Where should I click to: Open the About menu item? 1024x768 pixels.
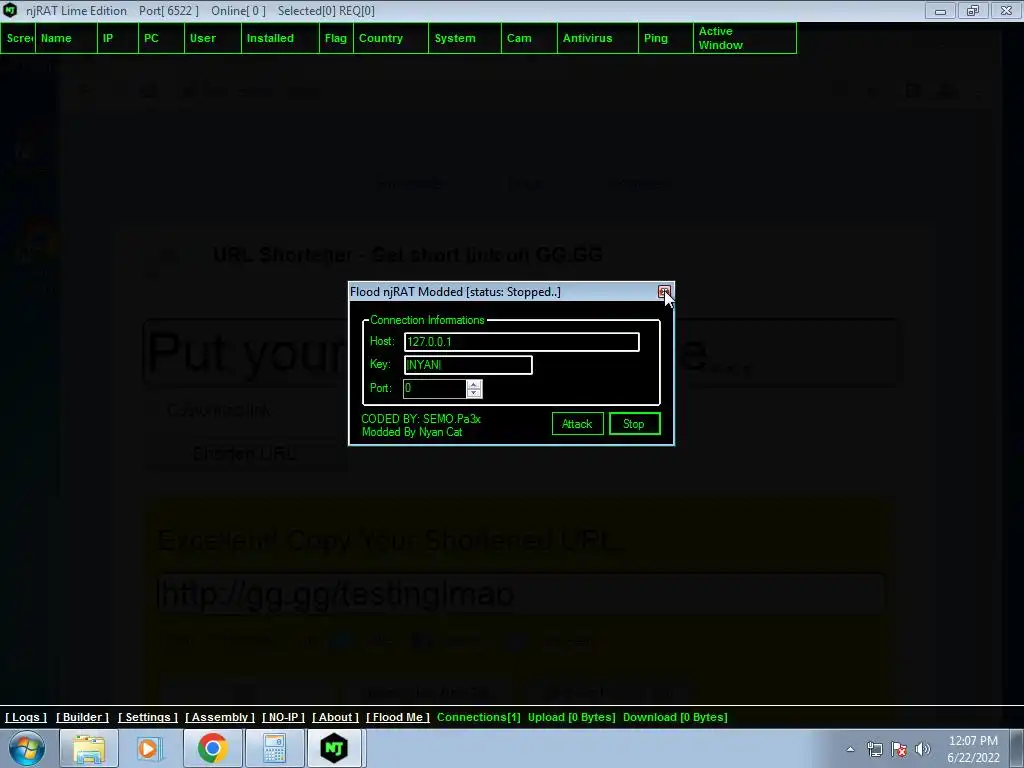click(x=336, y=717)
